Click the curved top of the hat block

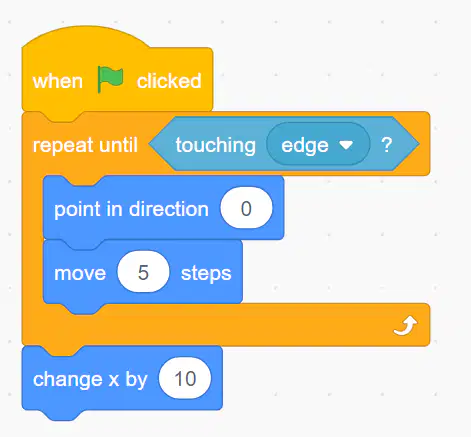click(87, 36)
